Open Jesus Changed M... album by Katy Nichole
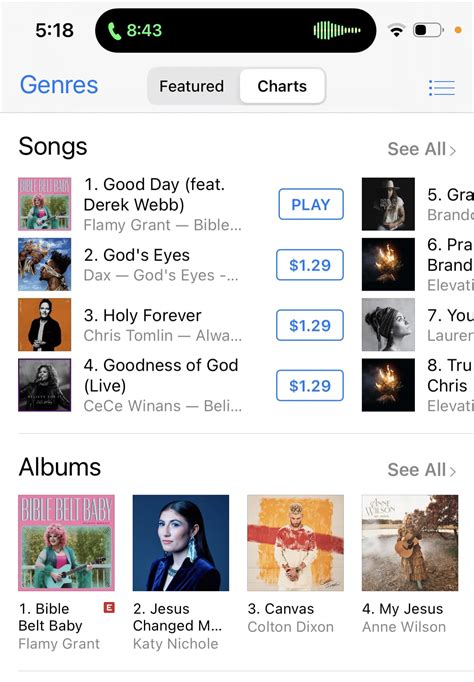 click(x=181, y=542)
